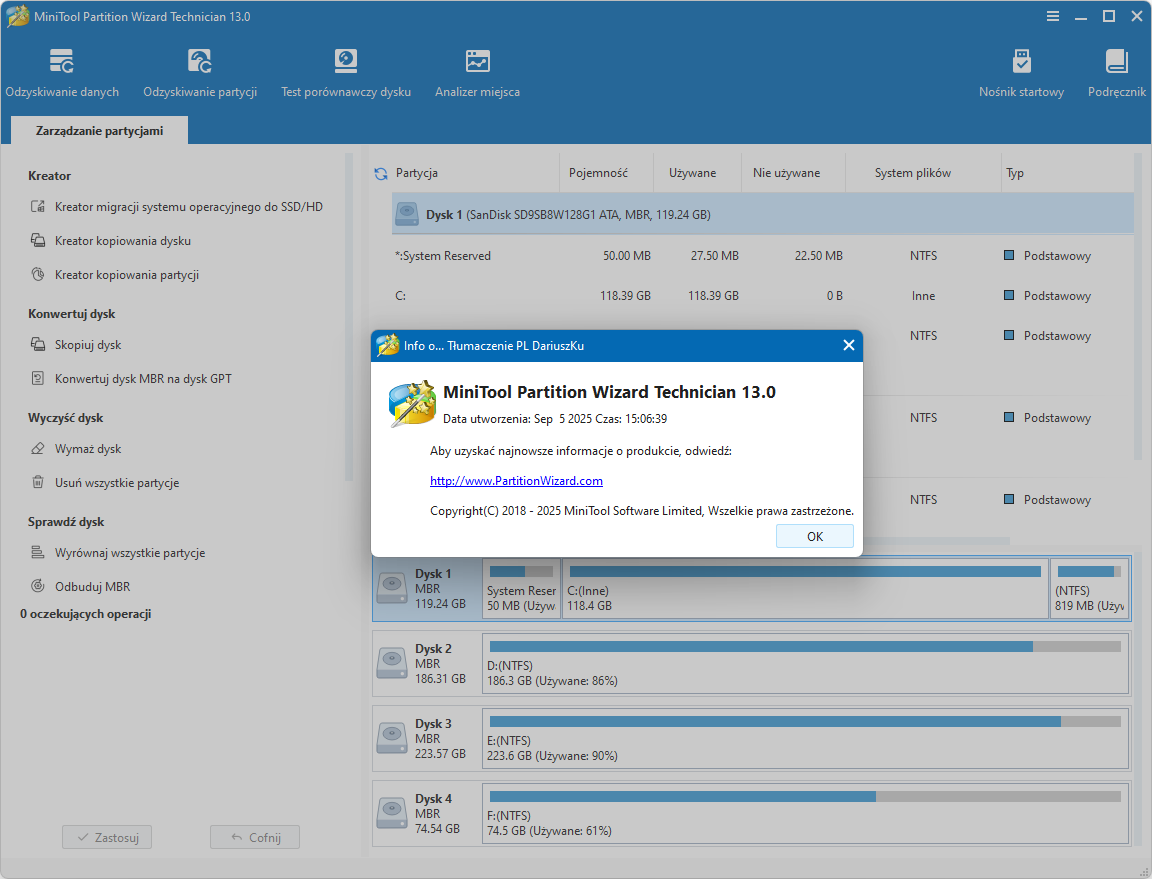Screen dimensions: 1152x879
Task: Select System Reser 50 MB block in Dysk 1
Action: point(521,589)
